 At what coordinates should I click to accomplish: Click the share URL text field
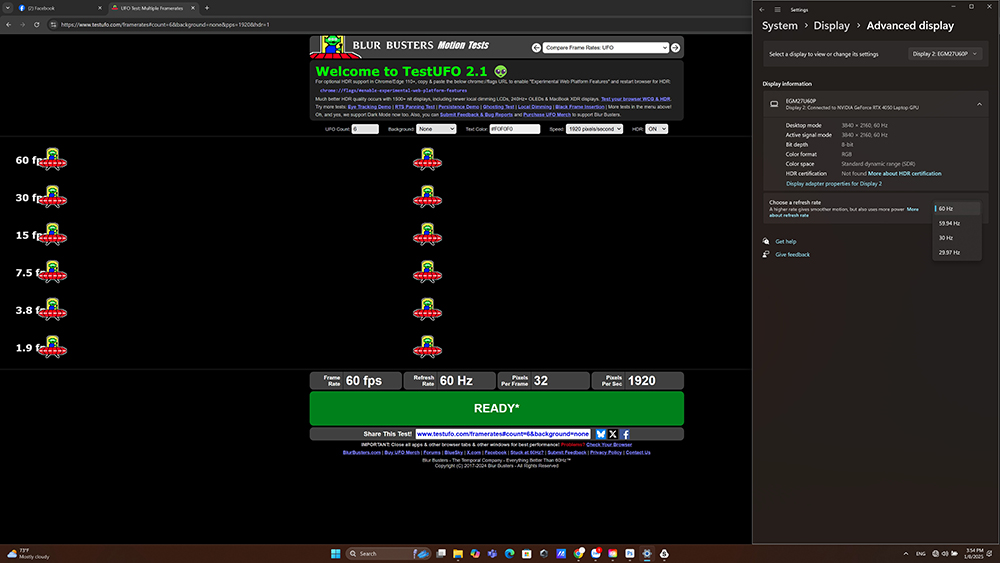[503, 434]
